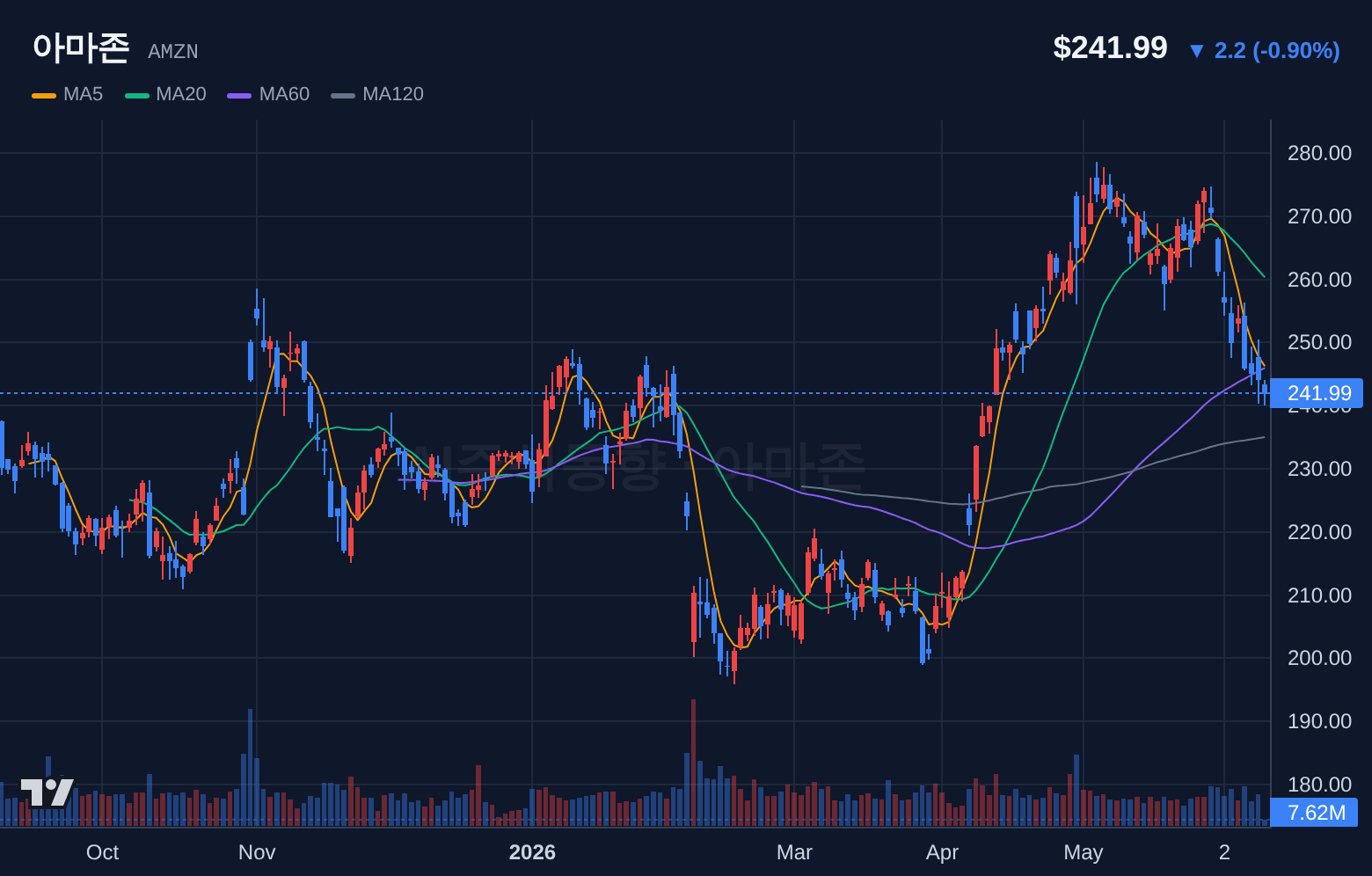The width and height of the screenshot is (1372, 876).
Task: Click the green MA20 legend swatch
Action: pos(137,95)
